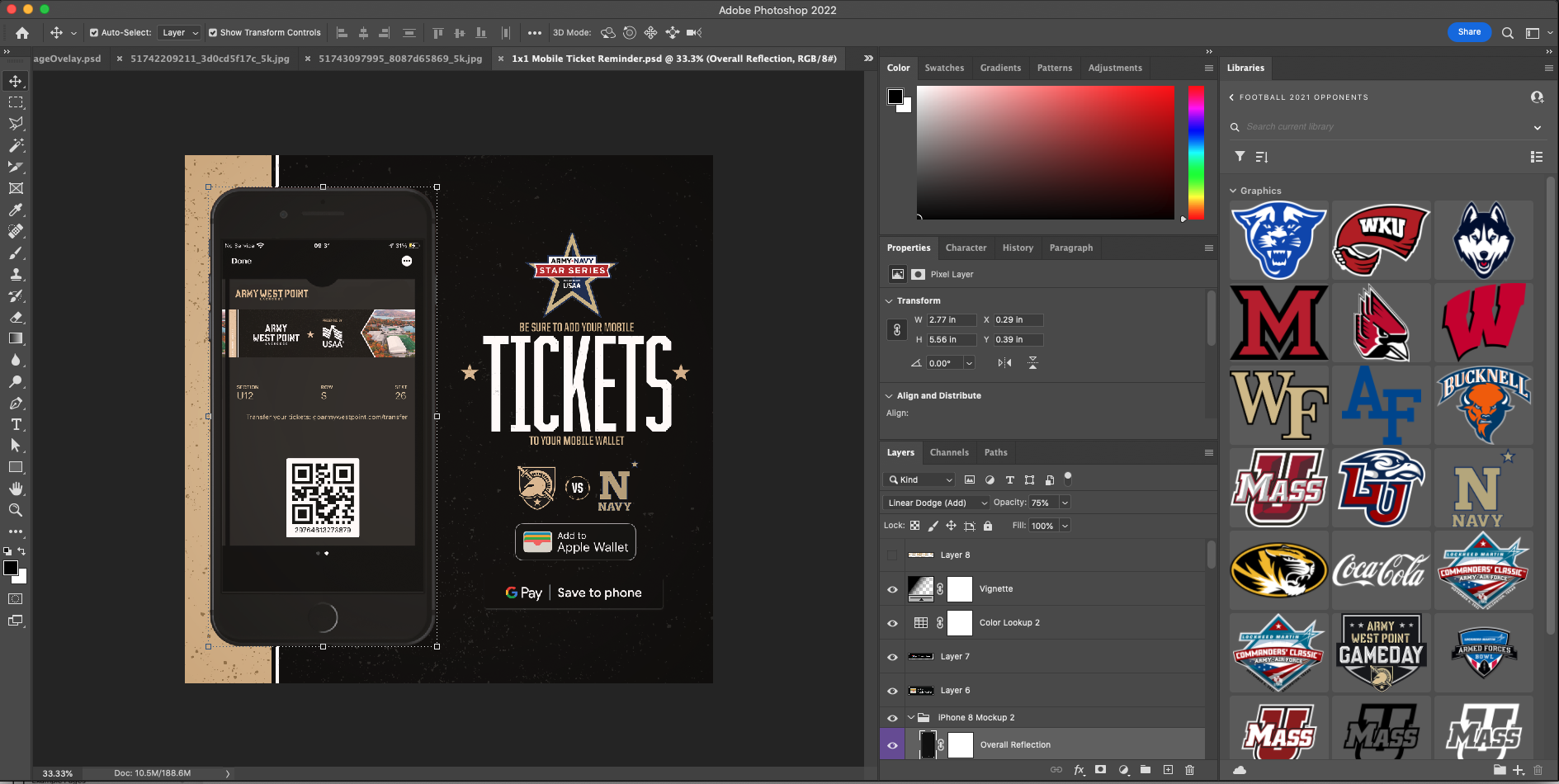Image resolution: width=1559 pixels, height=784 pixels.
Task: Collapse the Graphics library section
Action: point(1233,191)
